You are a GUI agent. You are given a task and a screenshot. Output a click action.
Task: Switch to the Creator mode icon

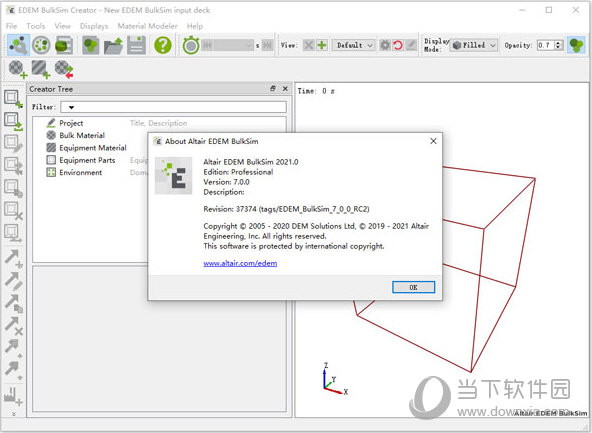coord(18,45)
